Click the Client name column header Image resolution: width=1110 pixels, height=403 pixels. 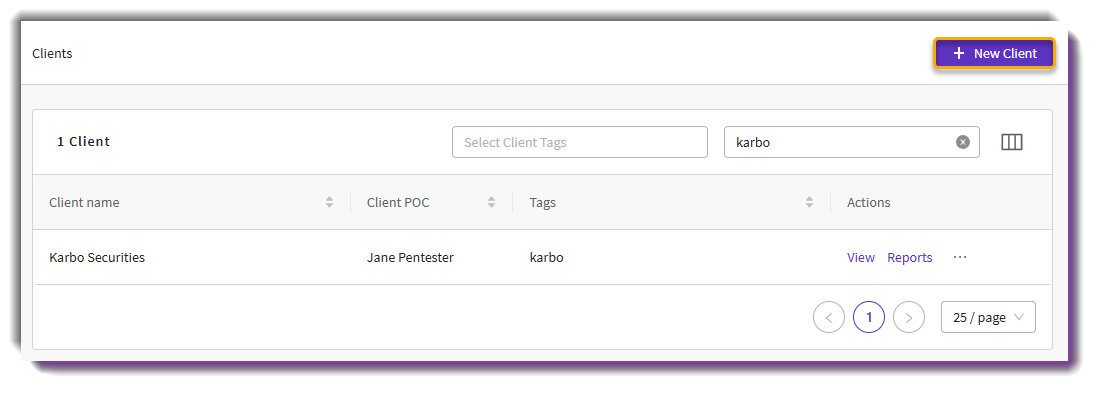(x=84, y=203)
